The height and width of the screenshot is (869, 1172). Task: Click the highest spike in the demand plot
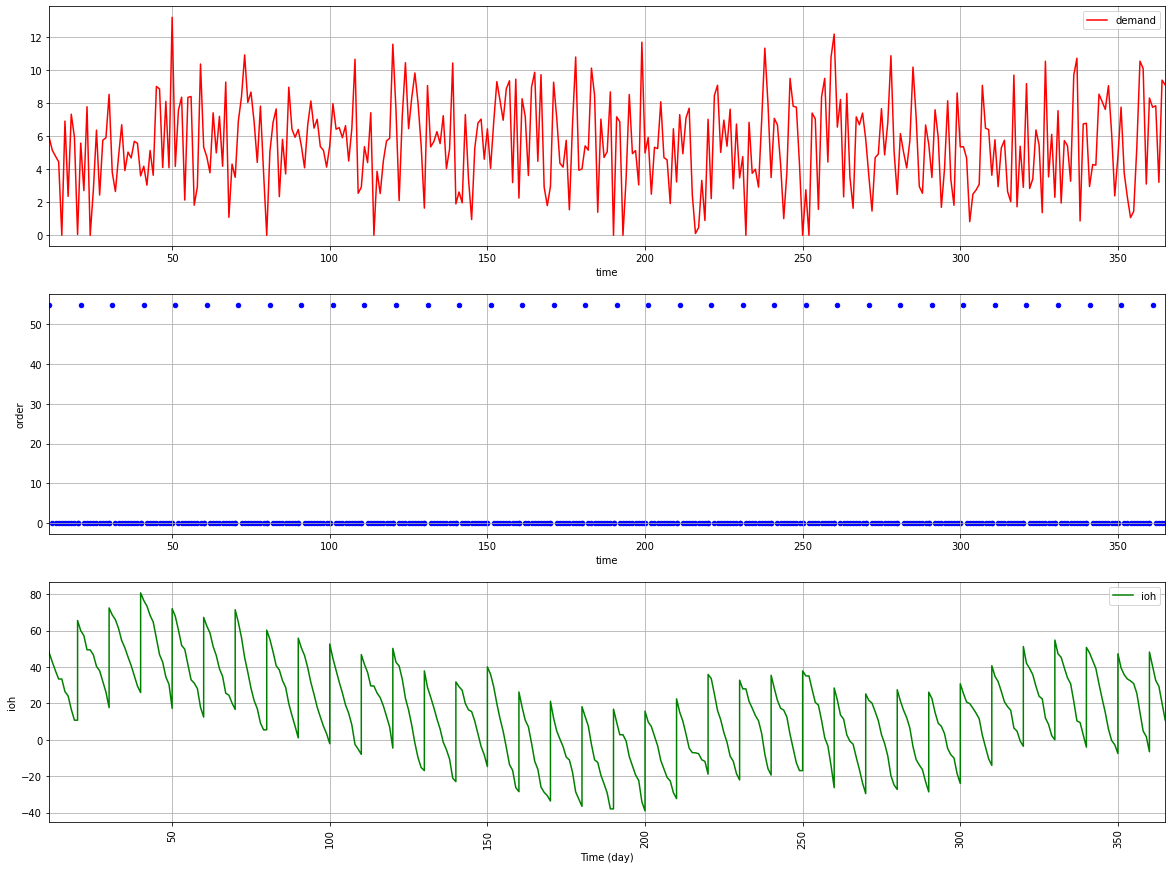[x=173, y=15]
